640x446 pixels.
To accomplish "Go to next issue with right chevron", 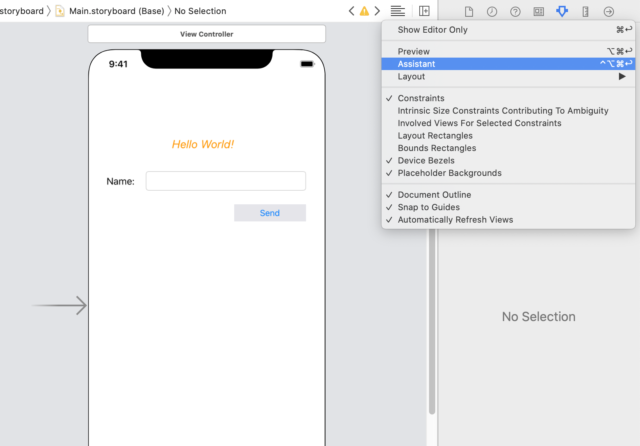I will click(377, 11).
